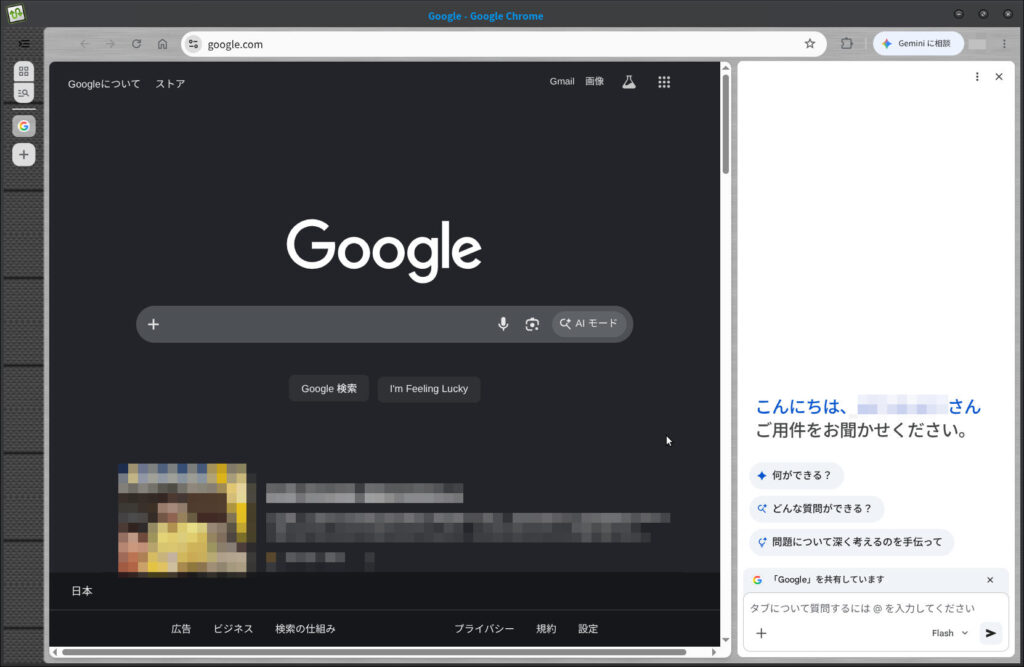Screen dimensions: 1024x667
Task: Click the I'm Feeling Lucky button
Action: point(429,389)
